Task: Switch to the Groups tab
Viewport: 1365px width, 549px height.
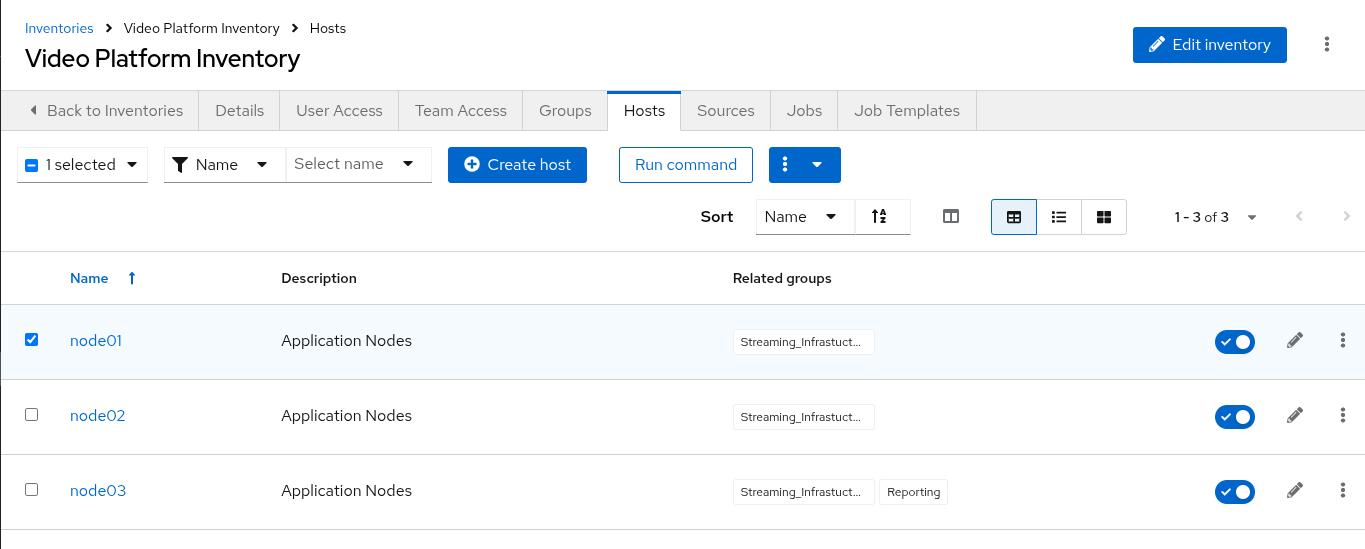Action: (565, 111)
